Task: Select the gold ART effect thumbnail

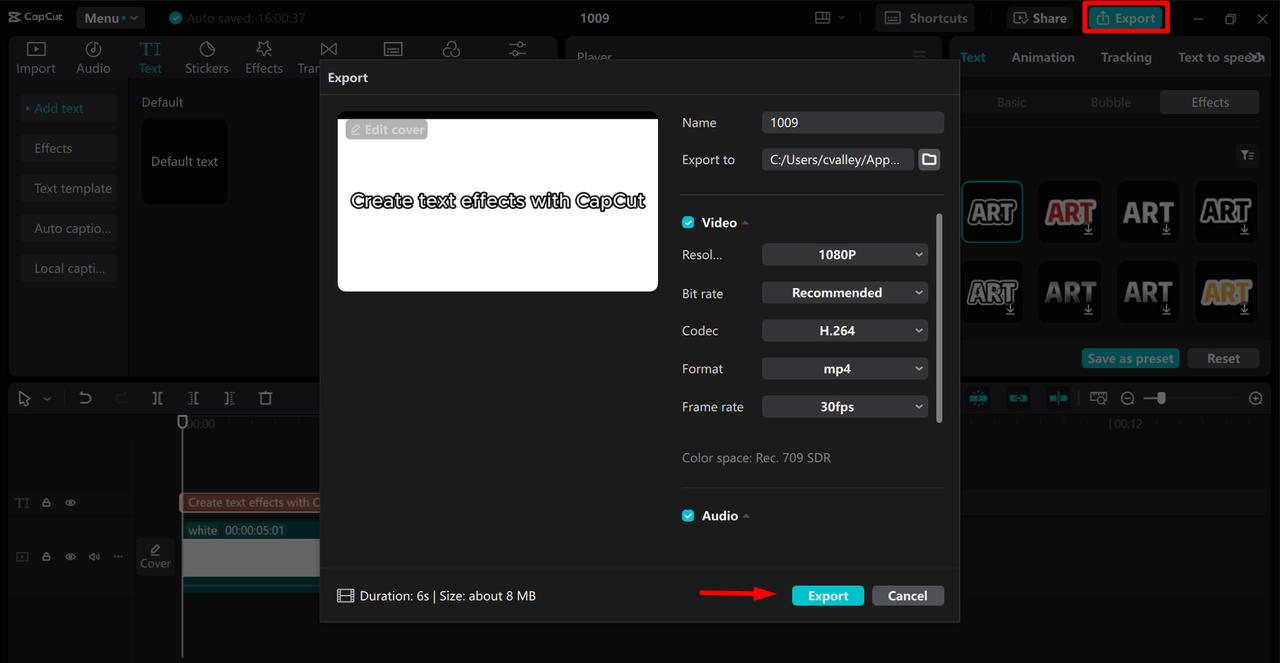Action: click(x=1226, y=292)
